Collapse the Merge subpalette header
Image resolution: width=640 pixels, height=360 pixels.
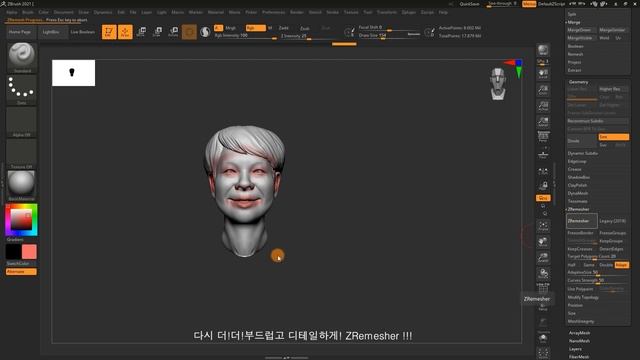[x=574, y=22]
